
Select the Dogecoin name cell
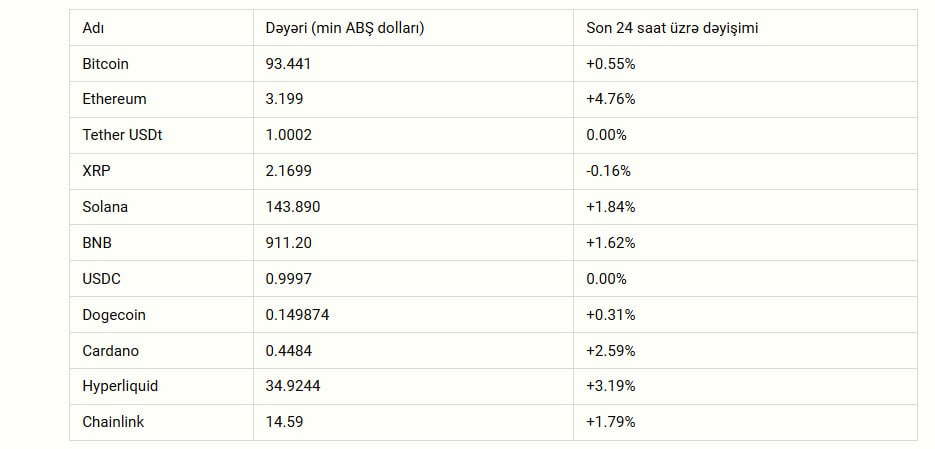coord(114,315)
